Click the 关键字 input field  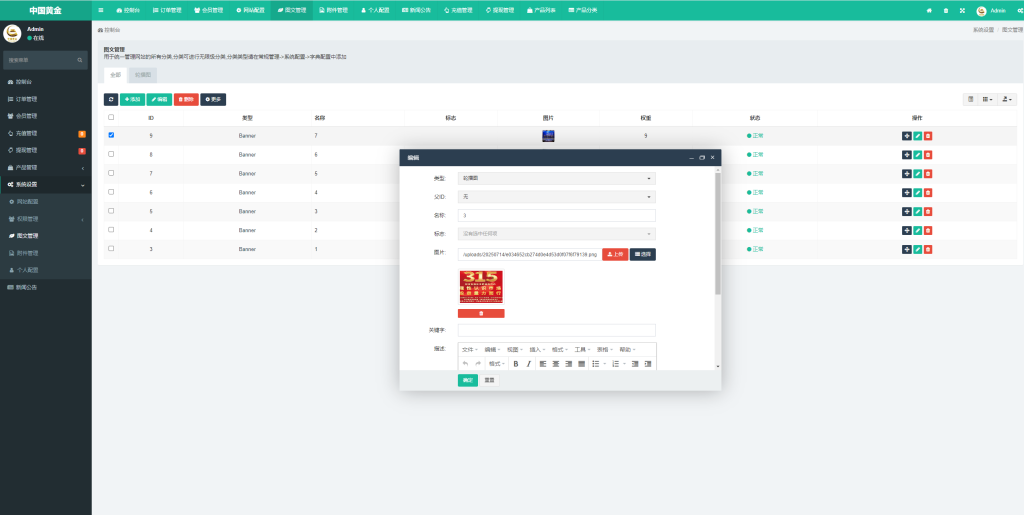[x=556, y=330]
